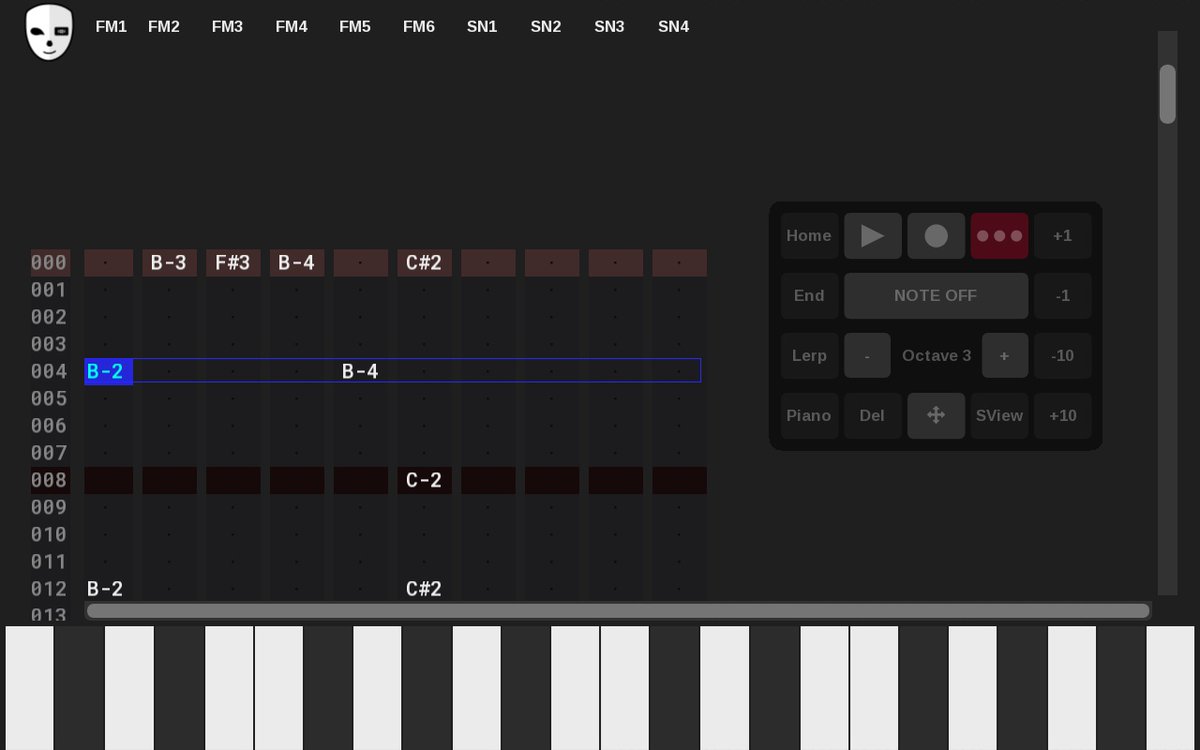Select the FM2 channel header
The height and width of the screenshot is (750, 1200).
(x=164, y=27)
